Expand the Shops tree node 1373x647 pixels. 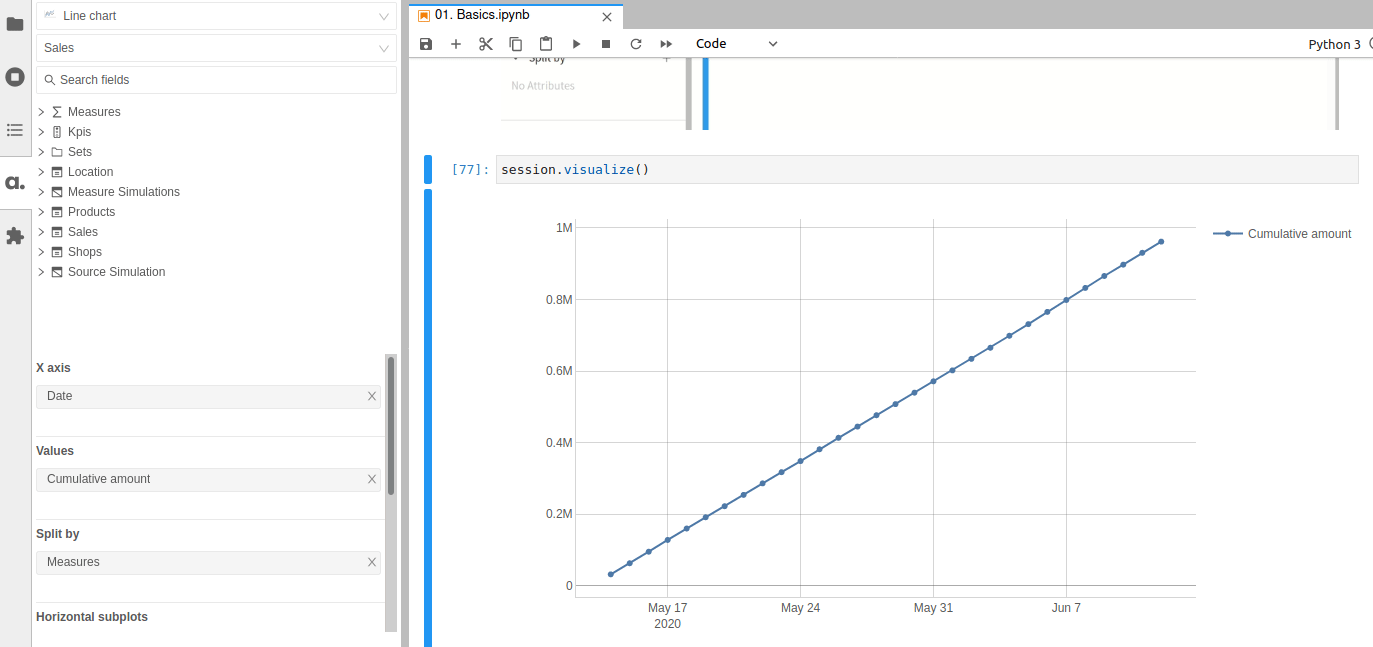(41, 252)
